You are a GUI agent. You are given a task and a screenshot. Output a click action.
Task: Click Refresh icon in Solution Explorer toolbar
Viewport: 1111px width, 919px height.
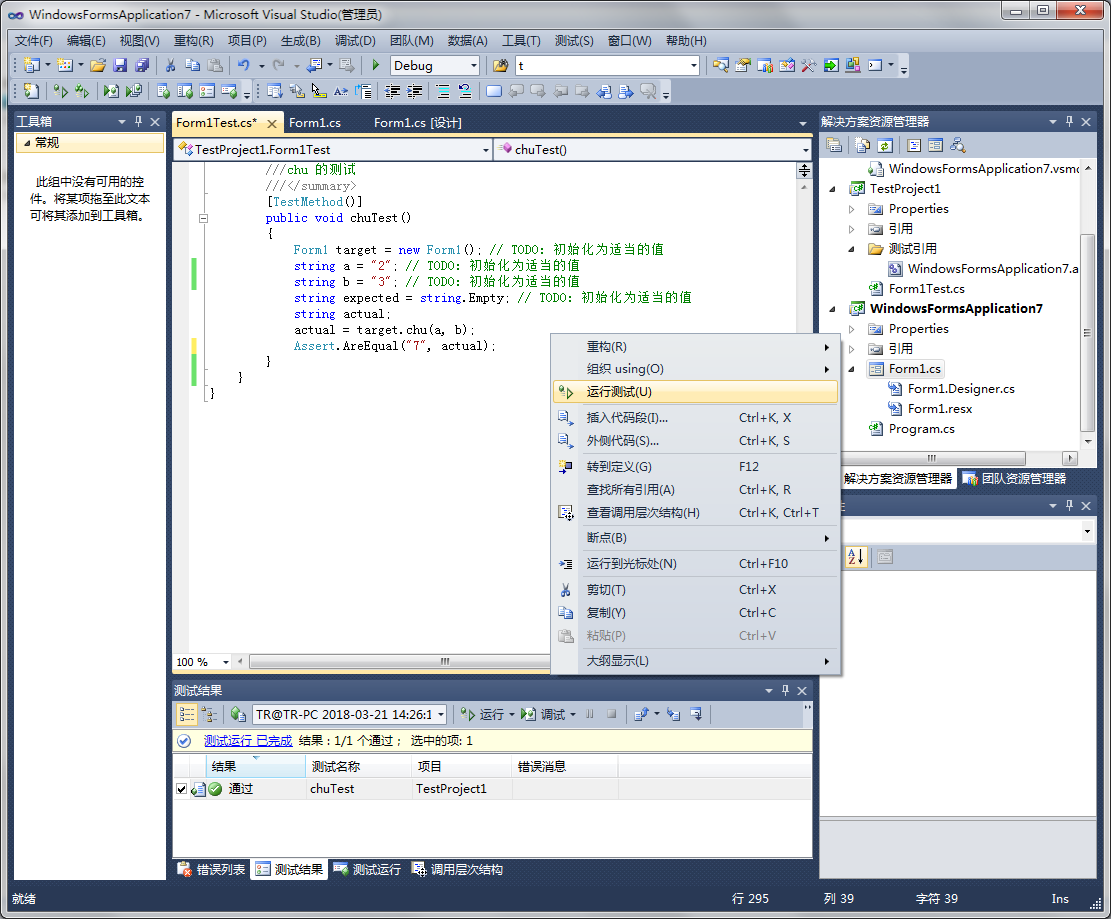(x=884, y=145)
